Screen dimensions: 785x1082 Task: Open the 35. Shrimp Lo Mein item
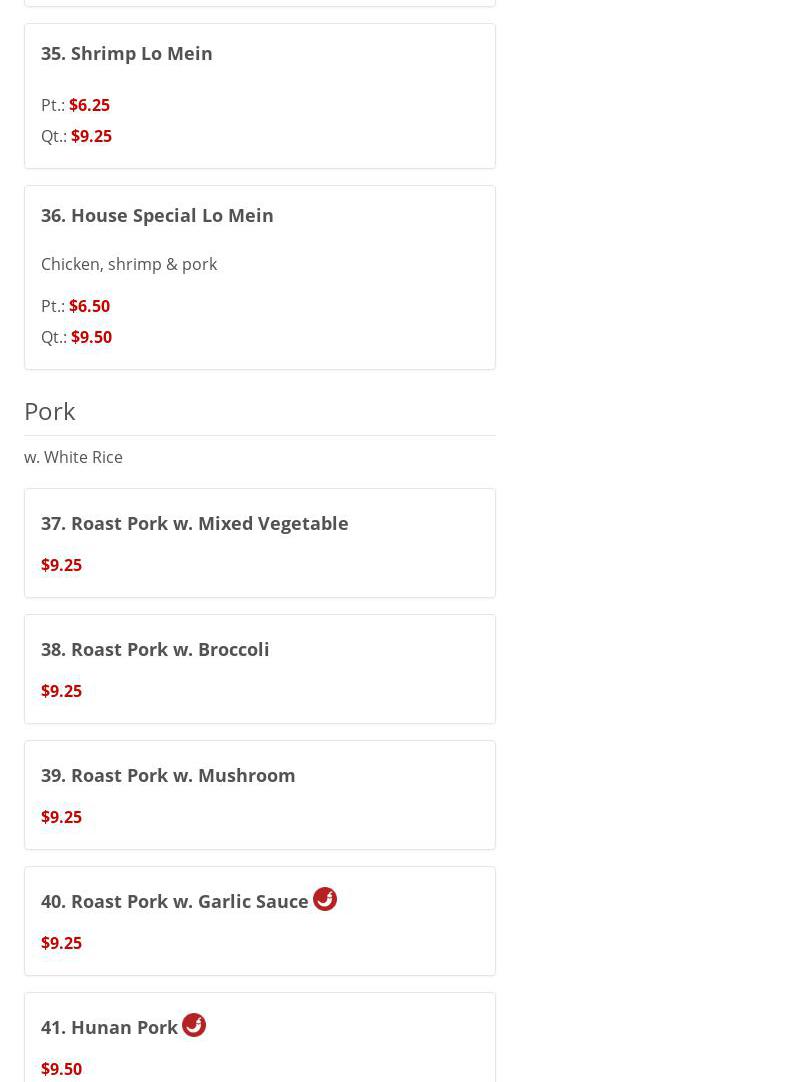pos(127,53)
